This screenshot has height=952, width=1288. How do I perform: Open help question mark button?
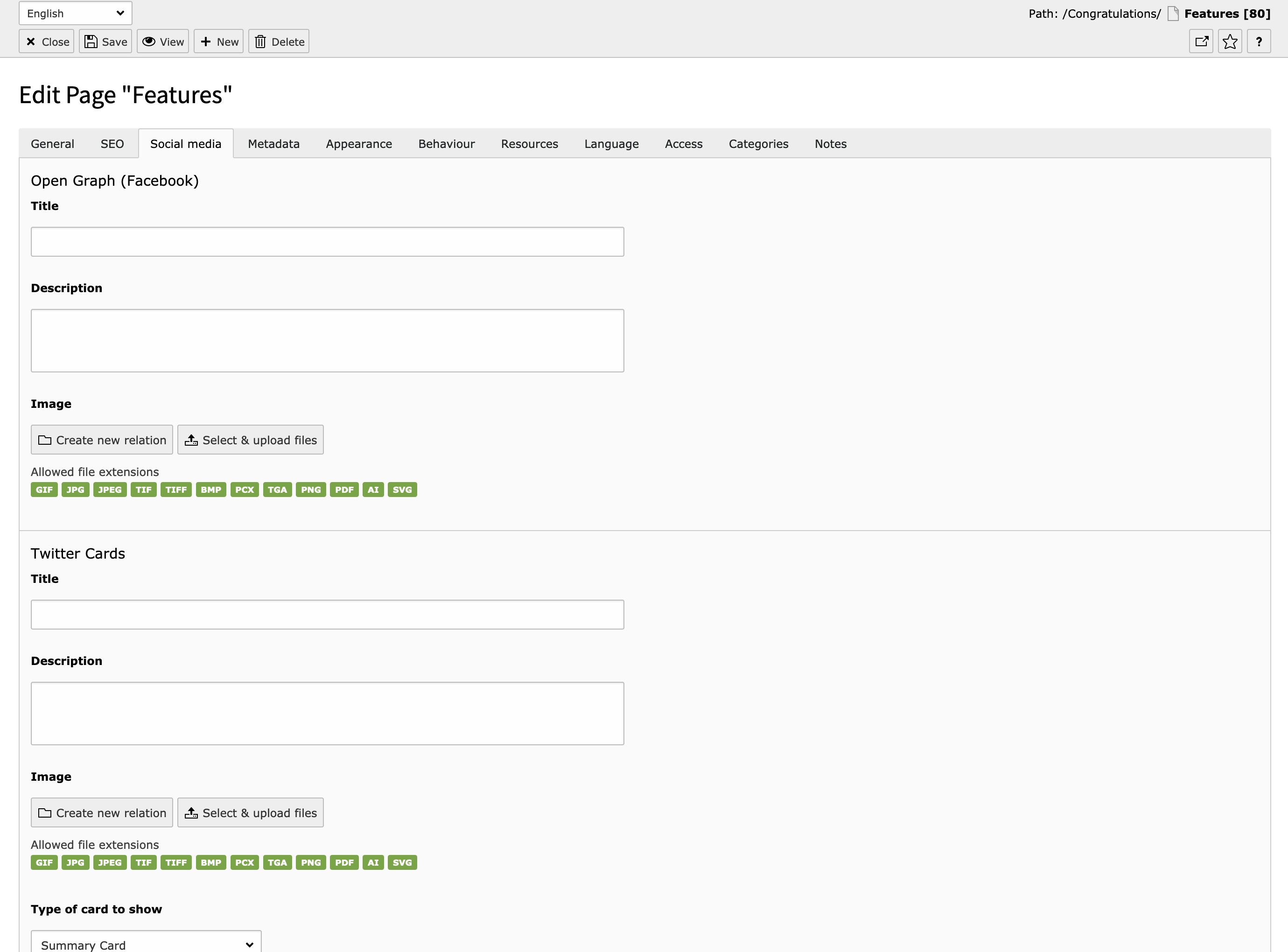[1259, 42]
